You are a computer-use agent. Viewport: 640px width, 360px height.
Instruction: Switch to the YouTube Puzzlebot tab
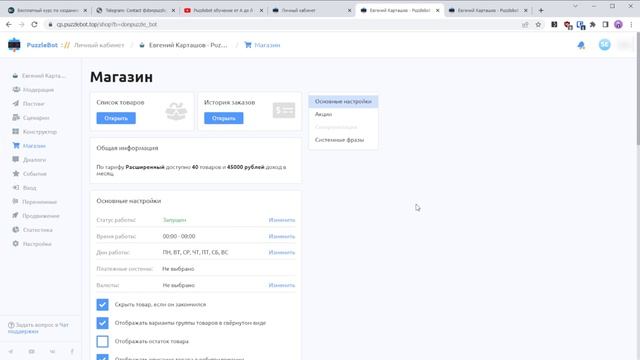[x=224, y=10]
